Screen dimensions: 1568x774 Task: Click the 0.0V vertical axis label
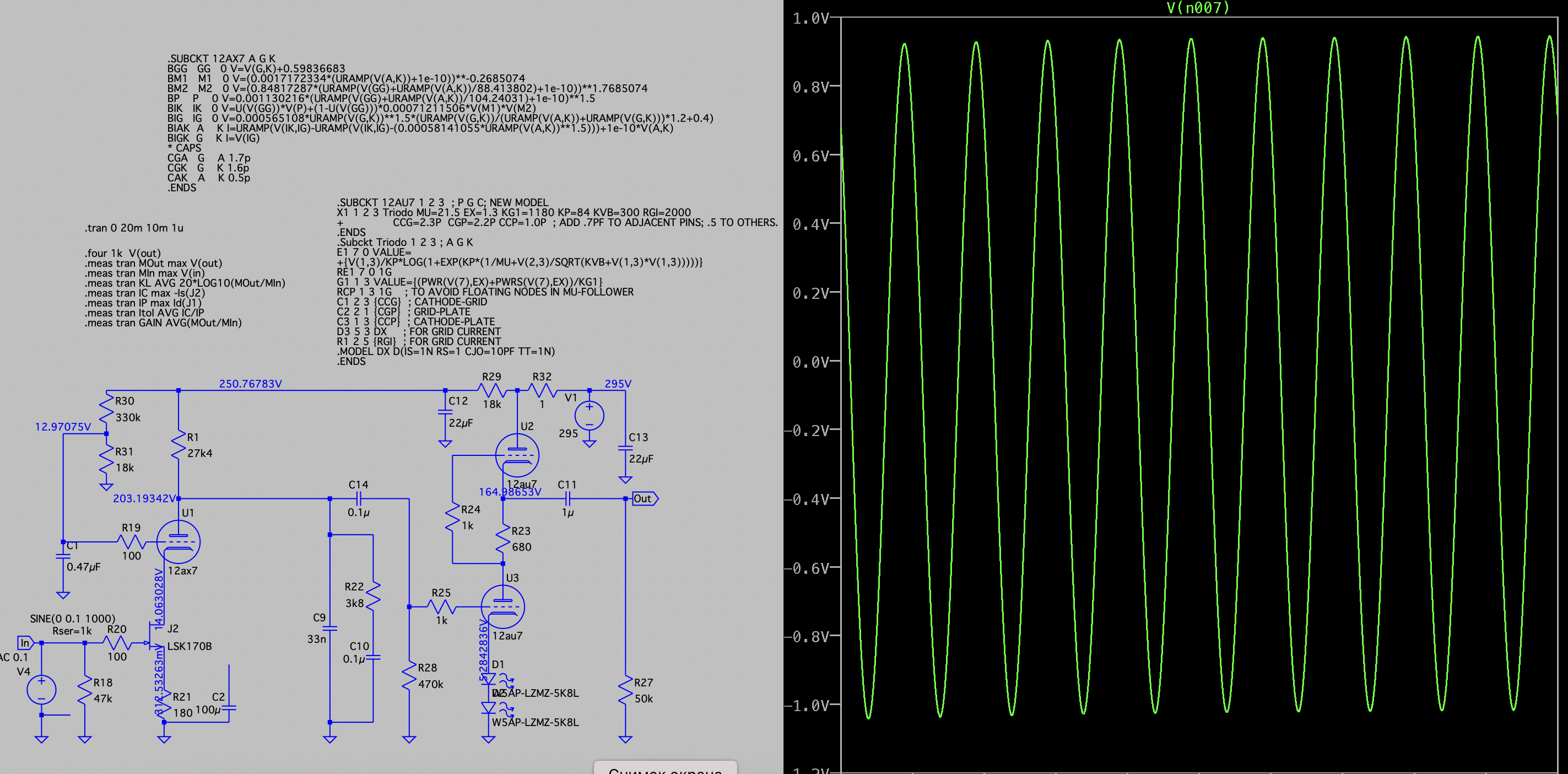pos(810,362)
